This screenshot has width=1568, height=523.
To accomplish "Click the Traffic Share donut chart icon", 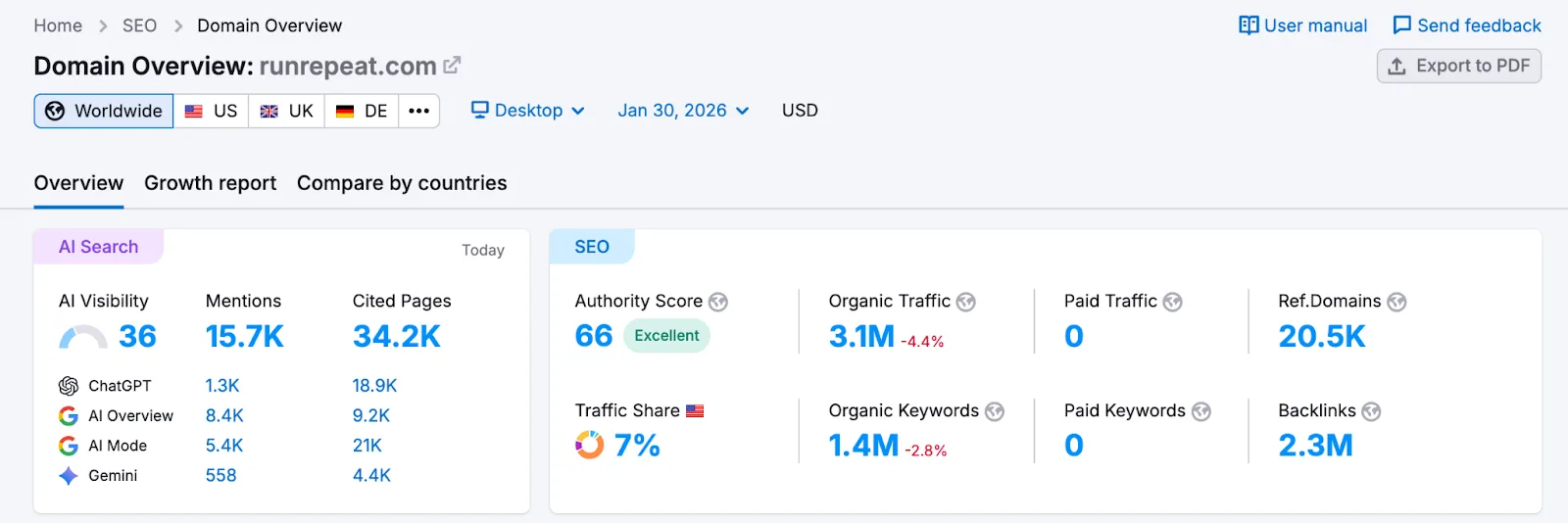I will (590, 445).
